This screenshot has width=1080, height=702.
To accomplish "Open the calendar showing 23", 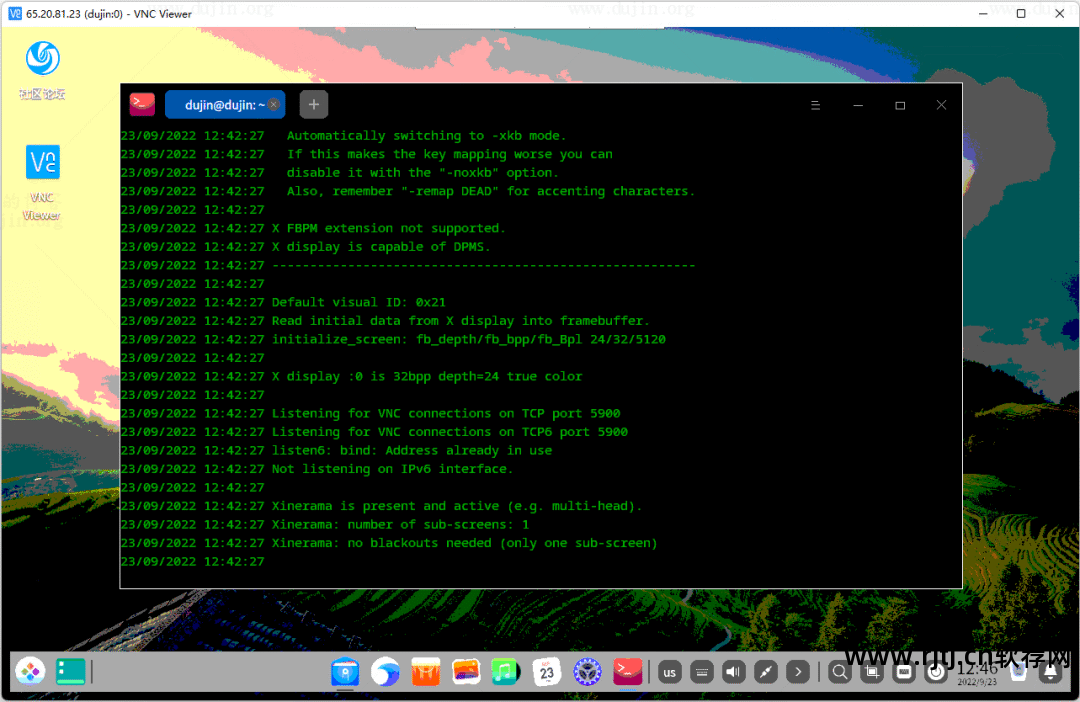I will point(546,672).
